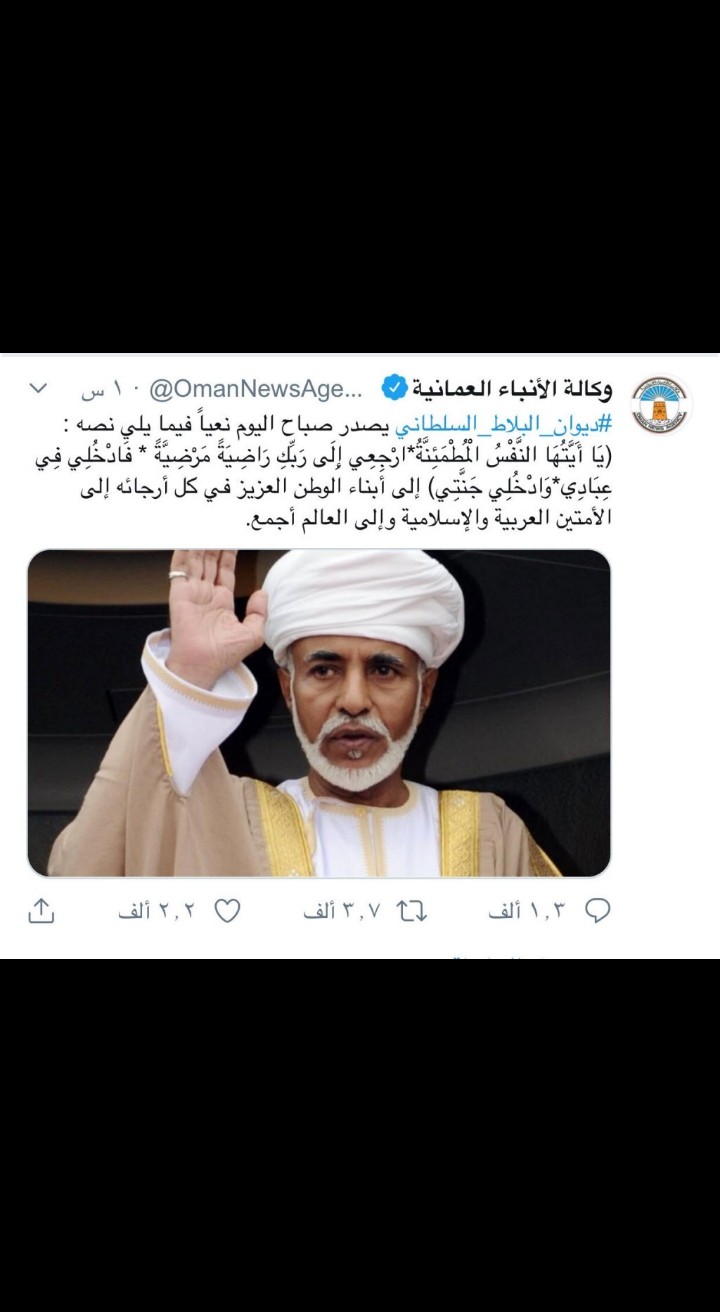Like the tweet with the heart icon
The image size is (720, 1312).
coord(229,911)
